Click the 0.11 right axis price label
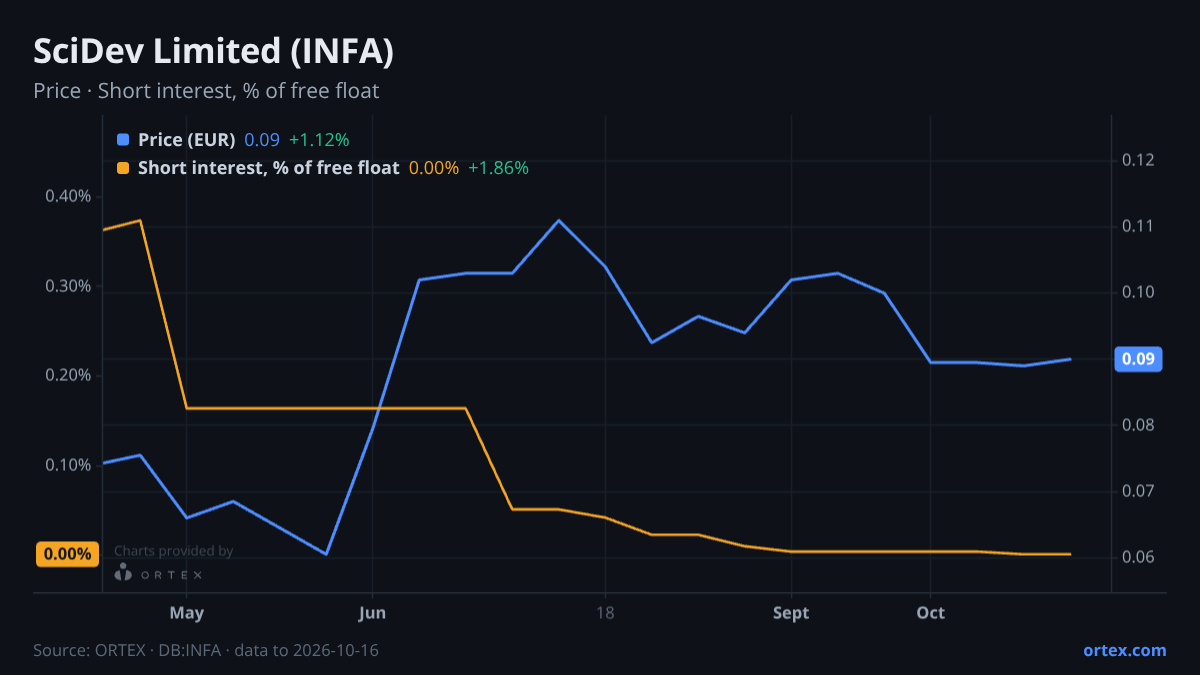The image size is (1200, 675). click(1139, 226)
